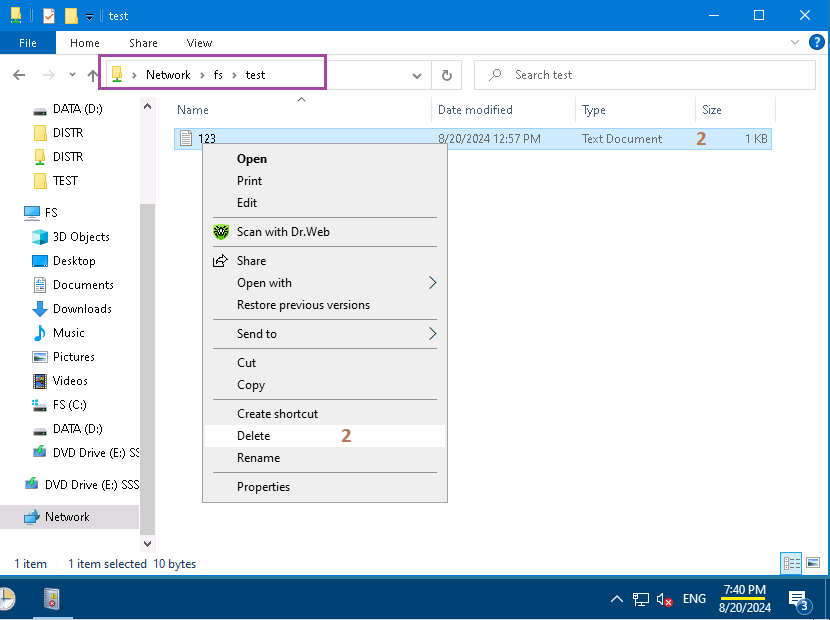Click test in the address breadcrumb

coord(255,75)
